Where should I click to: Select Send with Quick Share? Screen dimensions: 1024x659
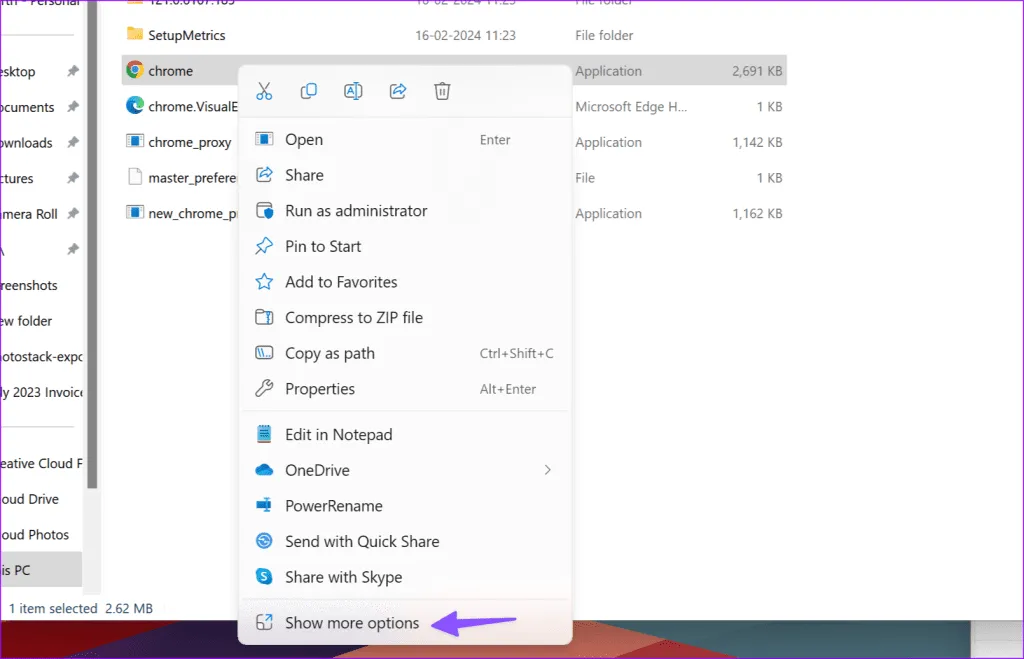(361, 542)
